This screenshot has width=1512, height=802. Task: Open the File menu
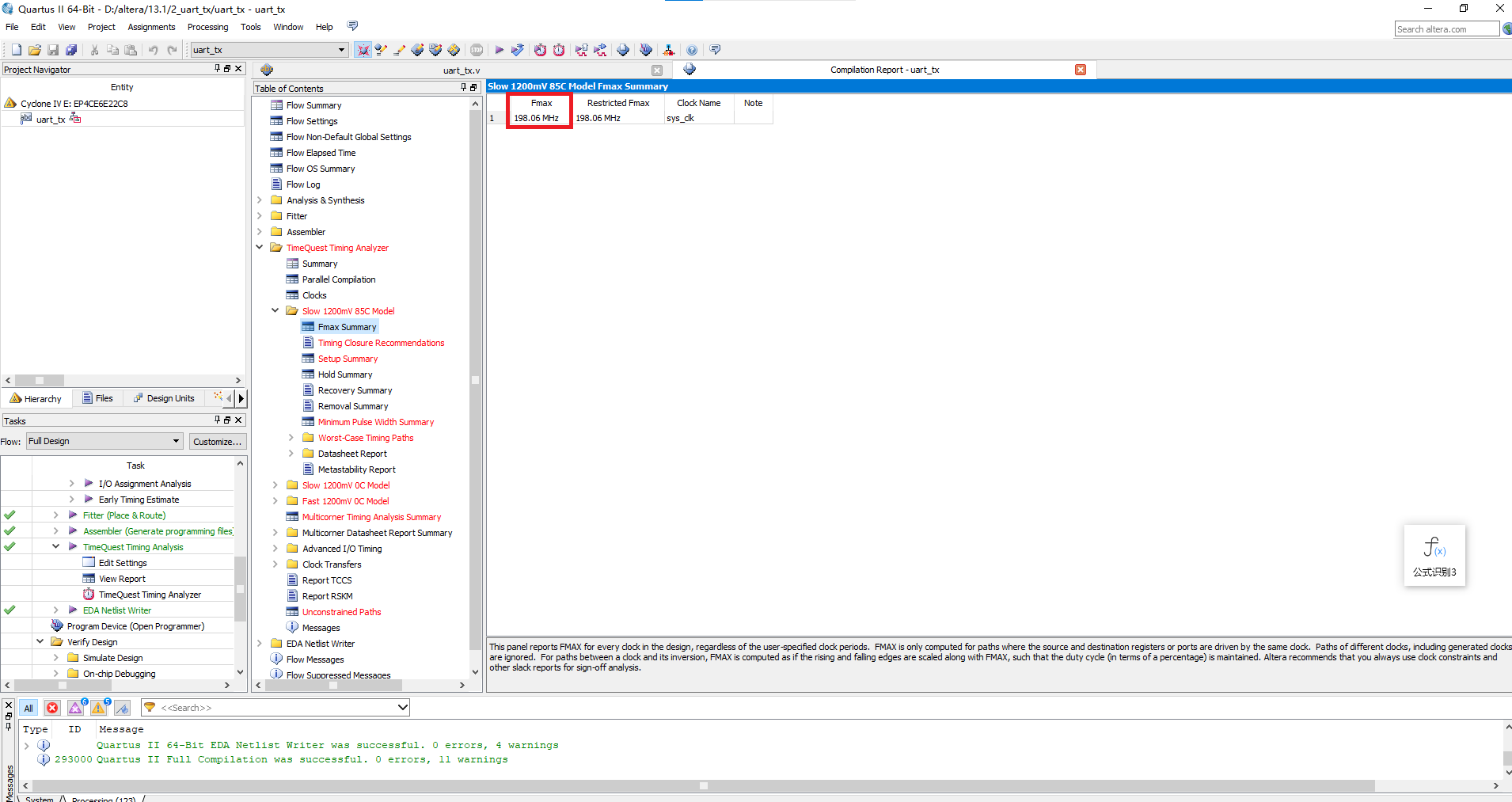12,27
